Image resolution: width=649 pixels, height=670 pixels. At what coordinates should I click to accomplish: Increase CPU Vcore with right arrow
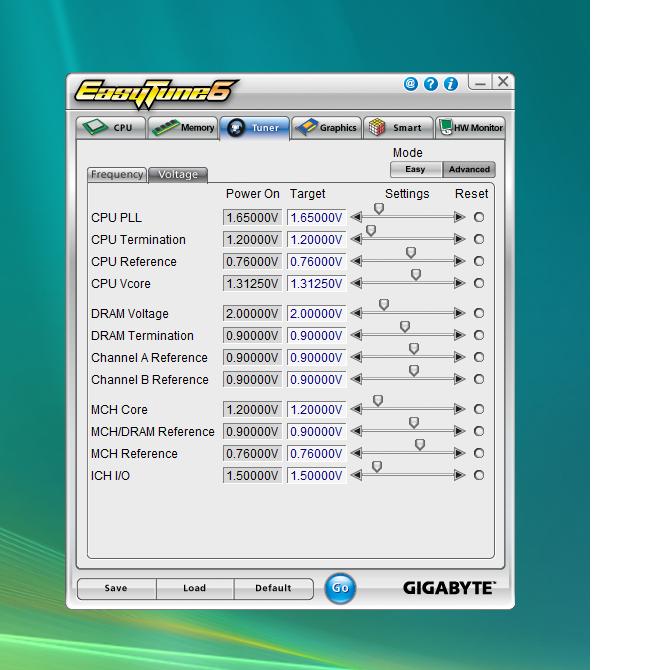point(460,283)
